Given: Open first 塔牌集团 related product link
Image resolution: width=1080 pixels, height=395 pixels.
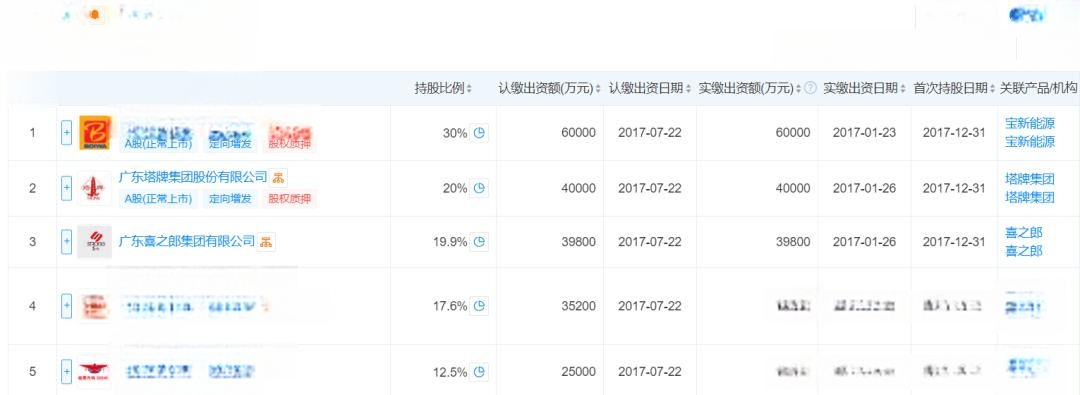Looking at the screenshot, I should [1030, 179].
